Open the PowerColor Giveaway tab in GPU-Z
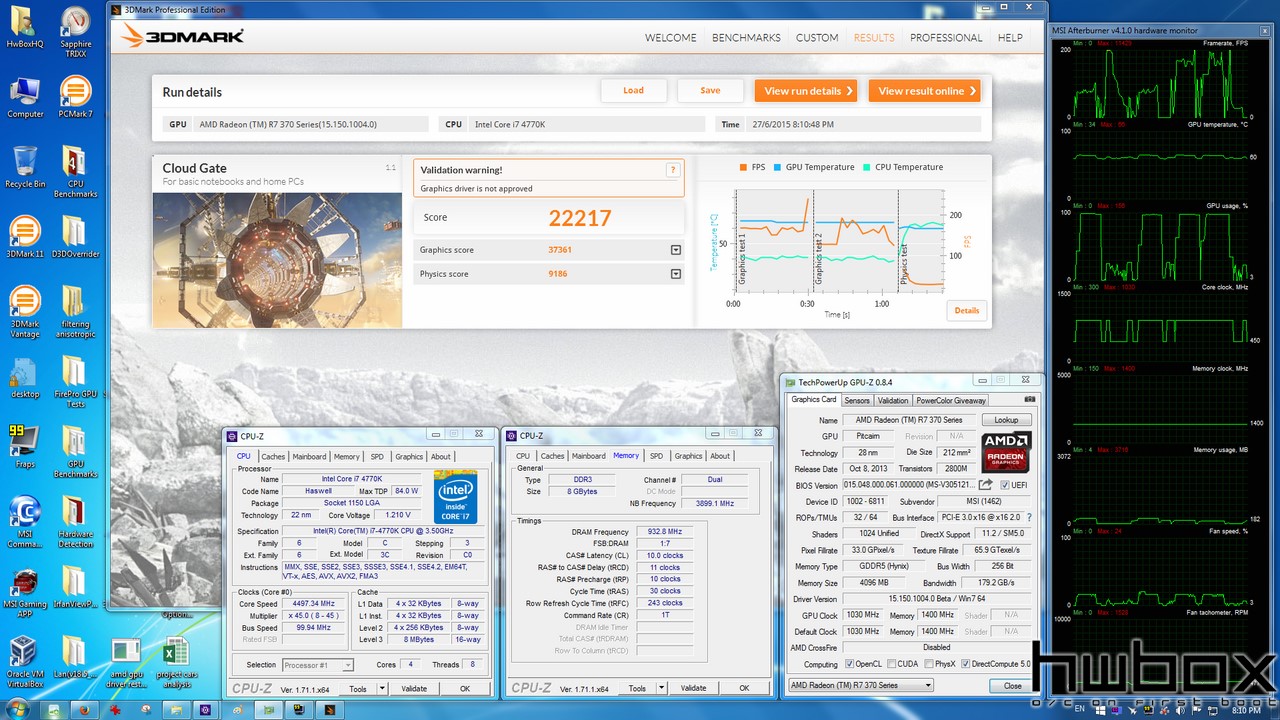Image resolution: width=1280 pixels, height=720 pixels. tap(951, 400)
